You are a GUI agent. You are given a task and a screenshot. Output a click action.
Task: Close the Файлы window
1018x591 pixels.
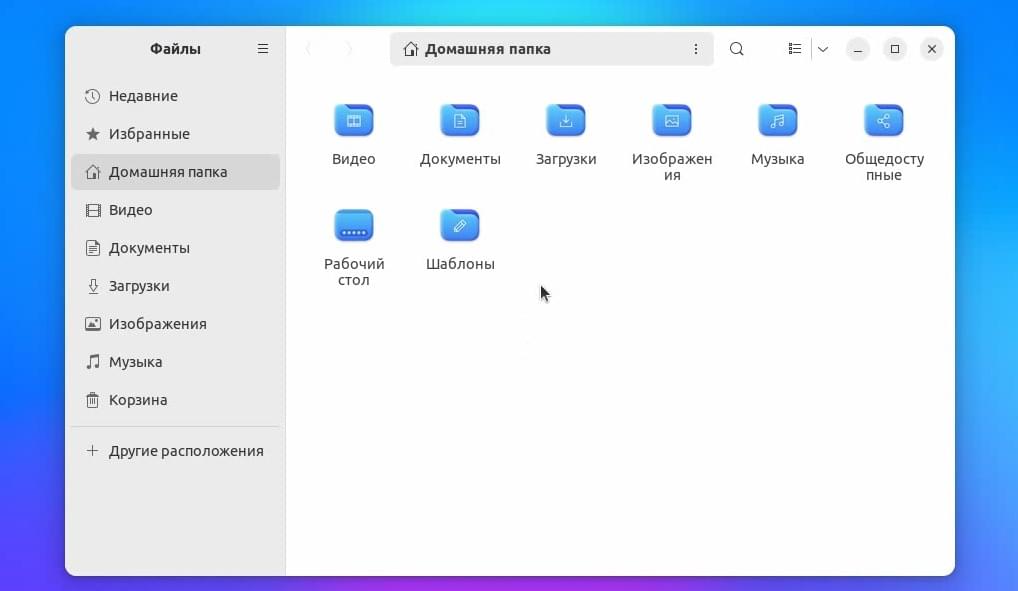pyautogui.click(x=932, y=49)
